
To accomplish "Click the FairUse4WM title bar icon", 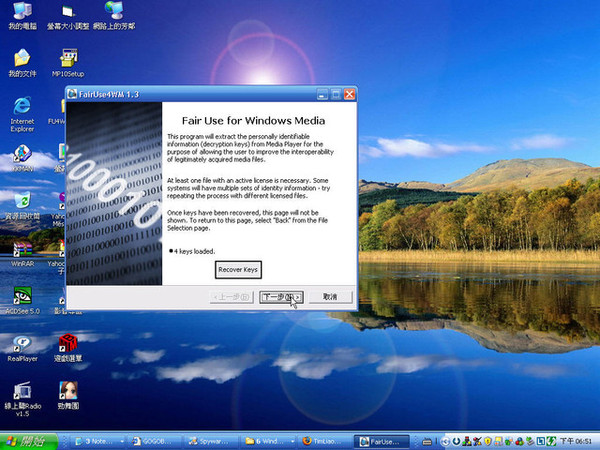I will tap(72, 94).
